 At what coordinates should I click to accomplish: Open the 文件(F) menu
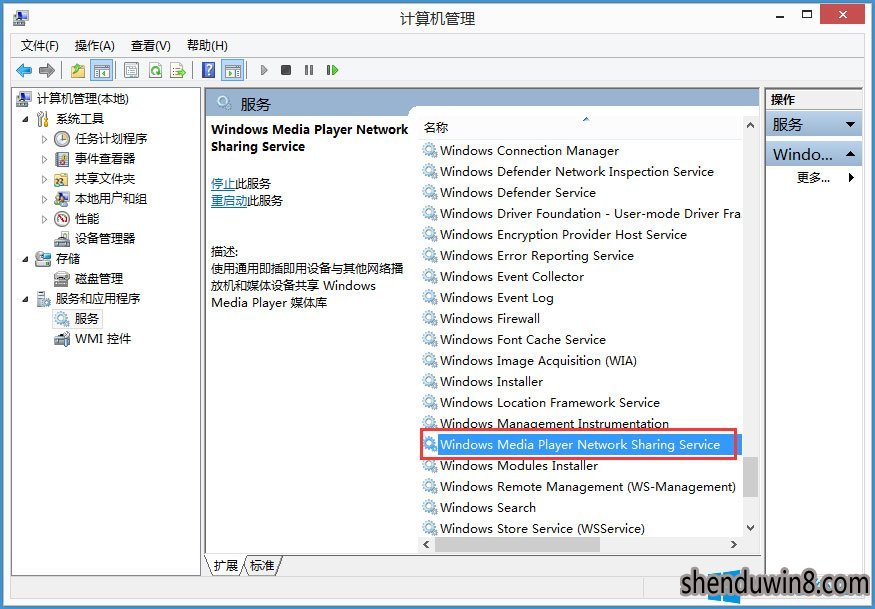(x=40, y=46)
